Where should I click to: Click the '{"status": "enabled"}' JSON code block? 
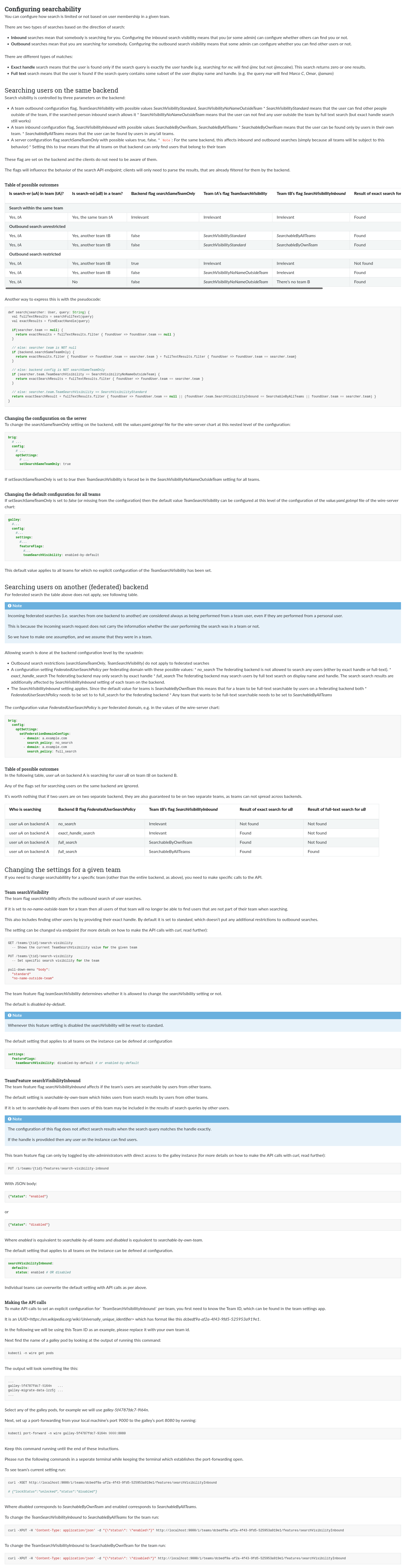click(203, 1196)
